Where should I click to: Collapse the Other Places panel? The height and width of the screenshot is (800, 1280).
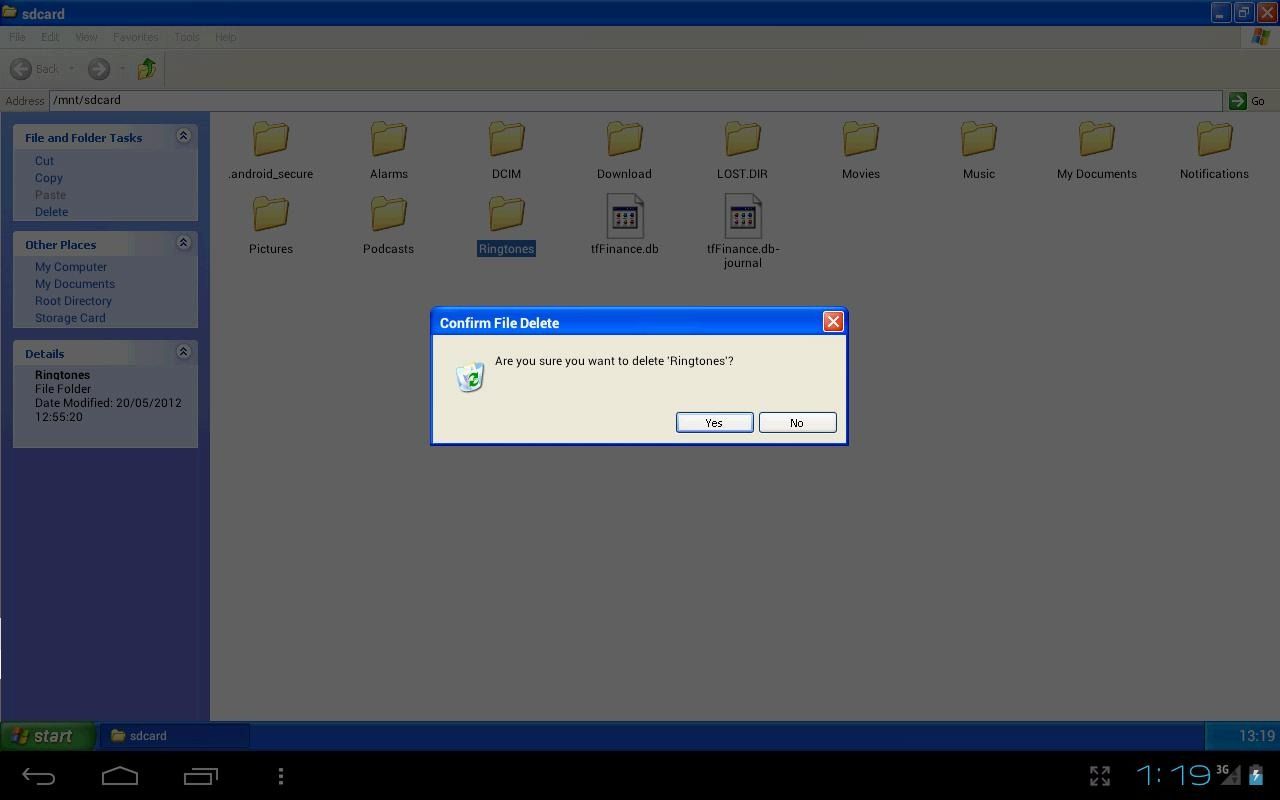[183, 242]
